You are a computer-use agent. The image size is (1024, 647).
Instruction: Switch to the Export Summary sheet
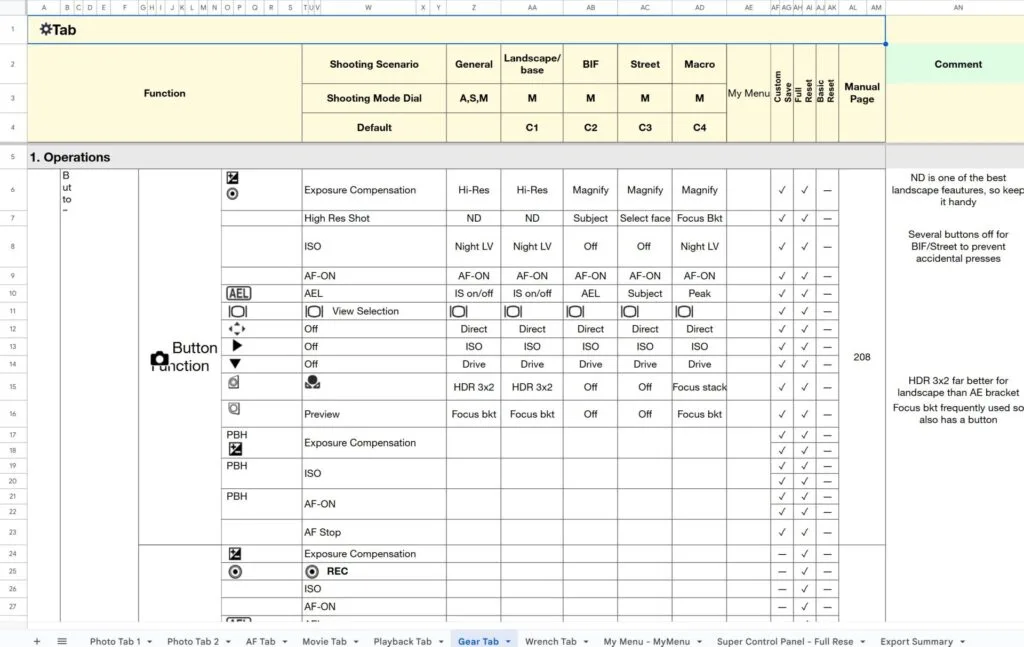click(916, 641)
